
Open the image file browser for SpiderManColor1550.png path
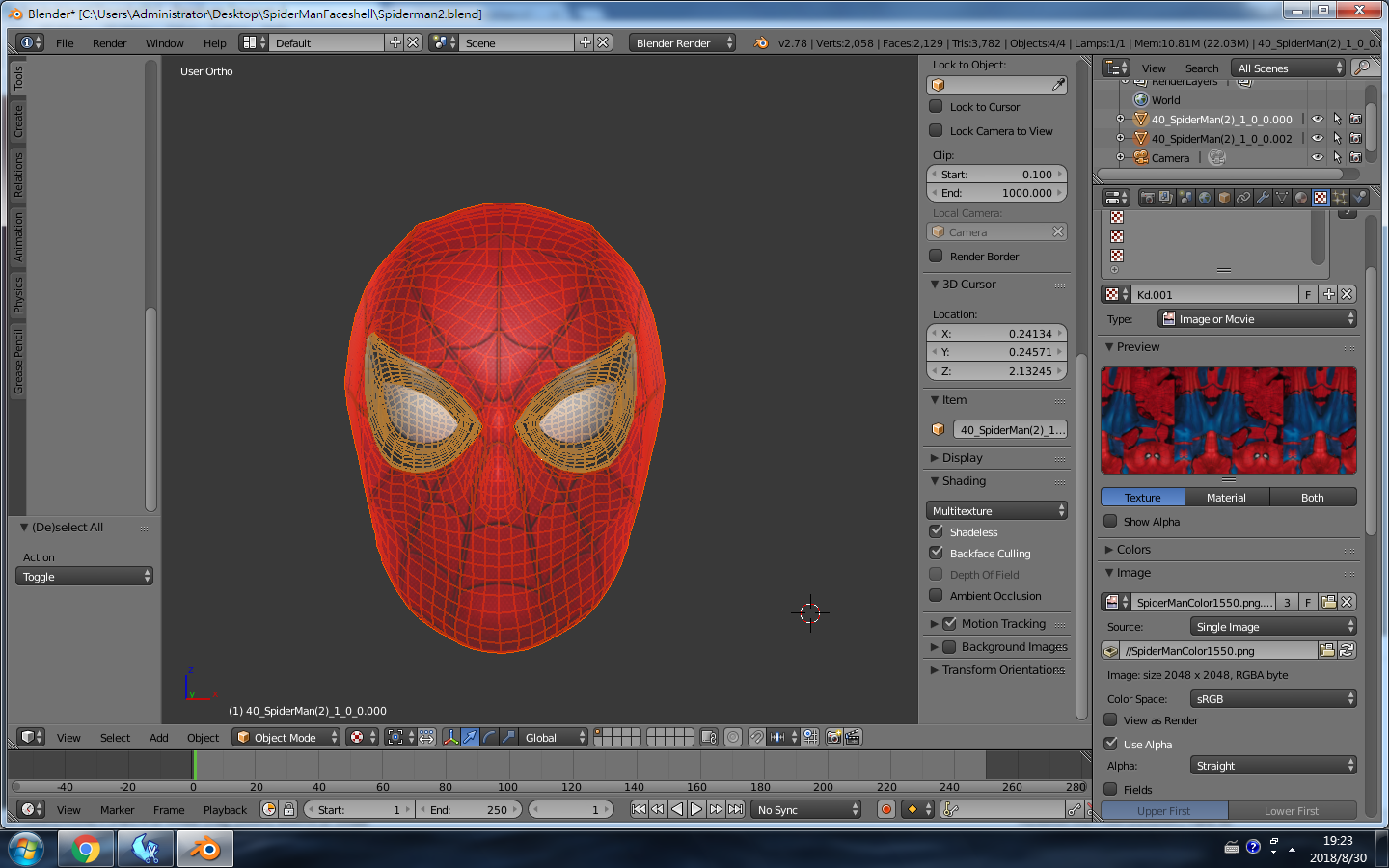1327,651
